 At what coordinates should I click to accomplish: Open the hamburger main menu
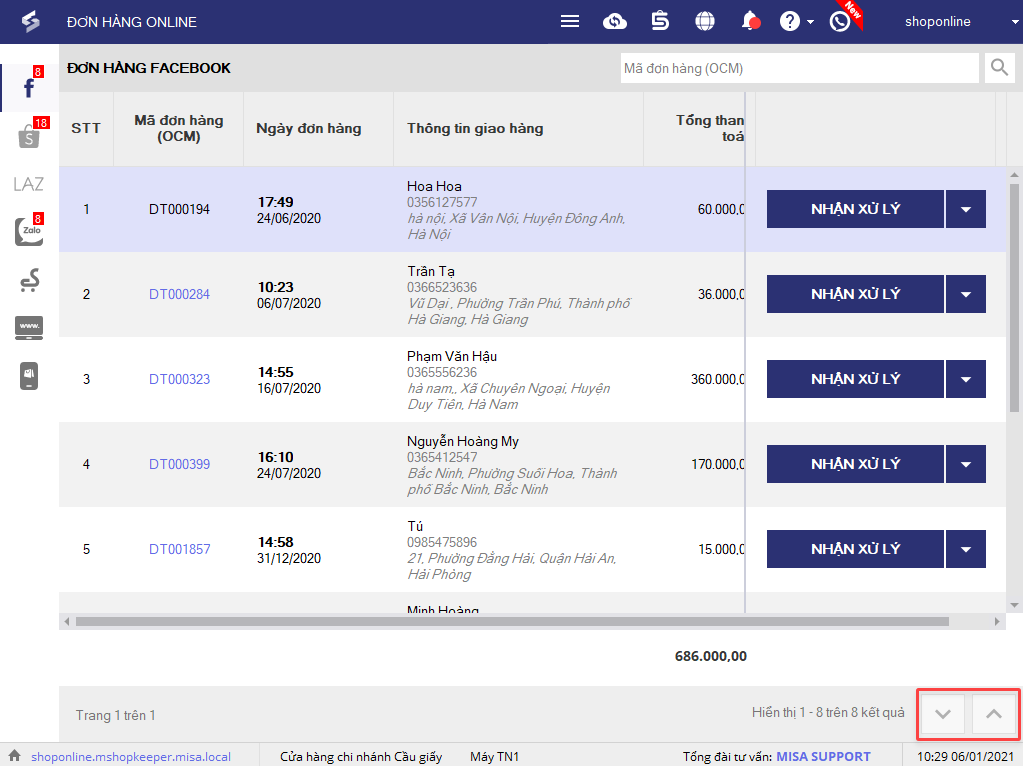pyautogui.click(x=570, y=21)
